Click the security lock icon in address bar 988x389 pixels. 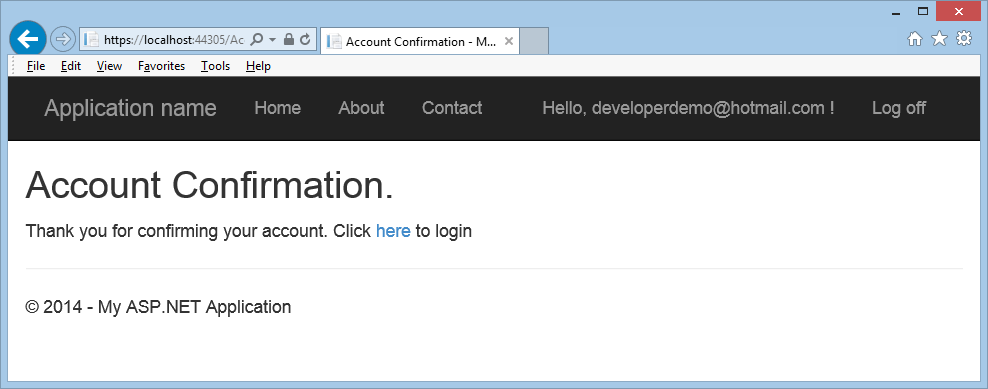[x=289, y=40]
